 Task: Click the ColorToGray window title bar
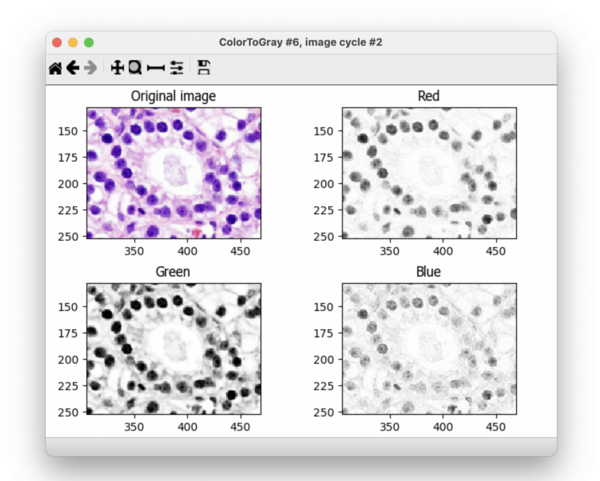(300, 42)
